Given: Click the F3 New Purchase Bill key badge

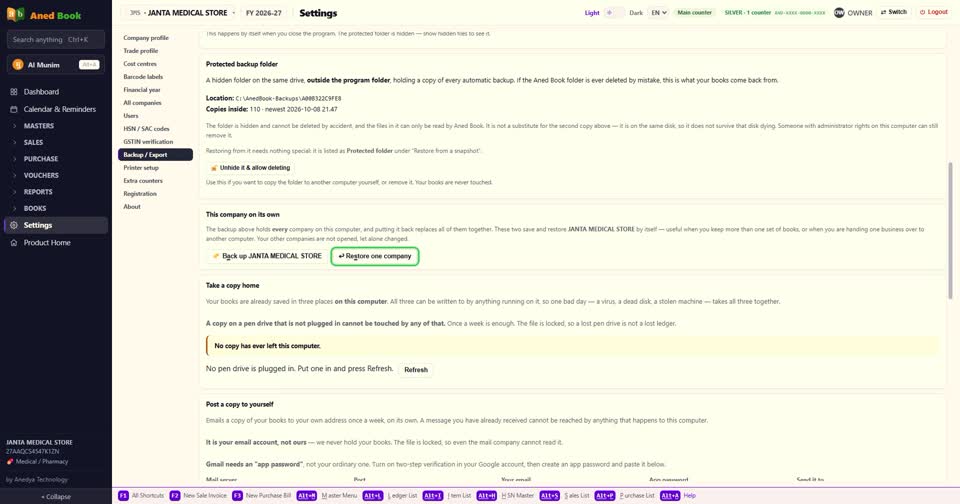Looking at the screenshot, I should (237, 495).
